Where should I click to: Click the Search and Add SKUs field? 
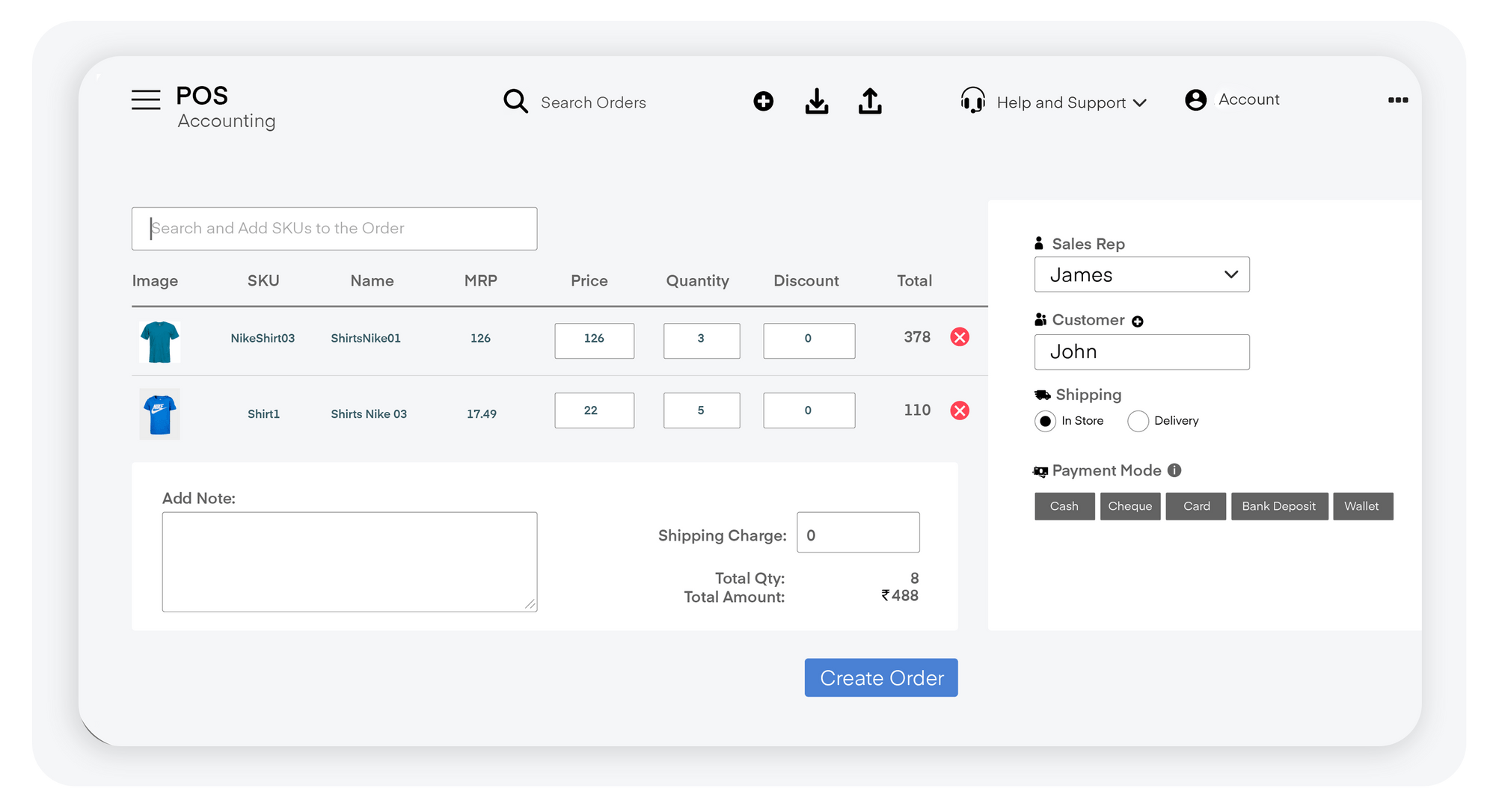pos(334,228)
